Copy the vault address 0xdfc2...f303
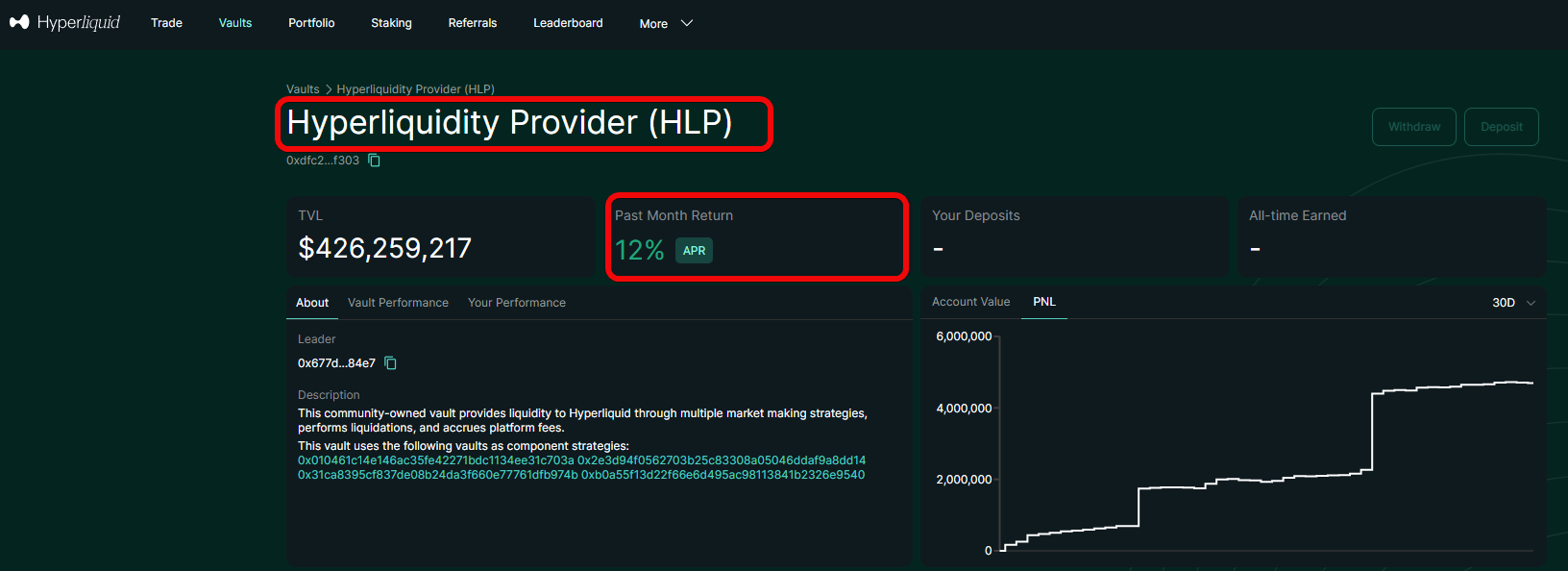Viewport: 1568px width, 571px height. coord(375,161)
